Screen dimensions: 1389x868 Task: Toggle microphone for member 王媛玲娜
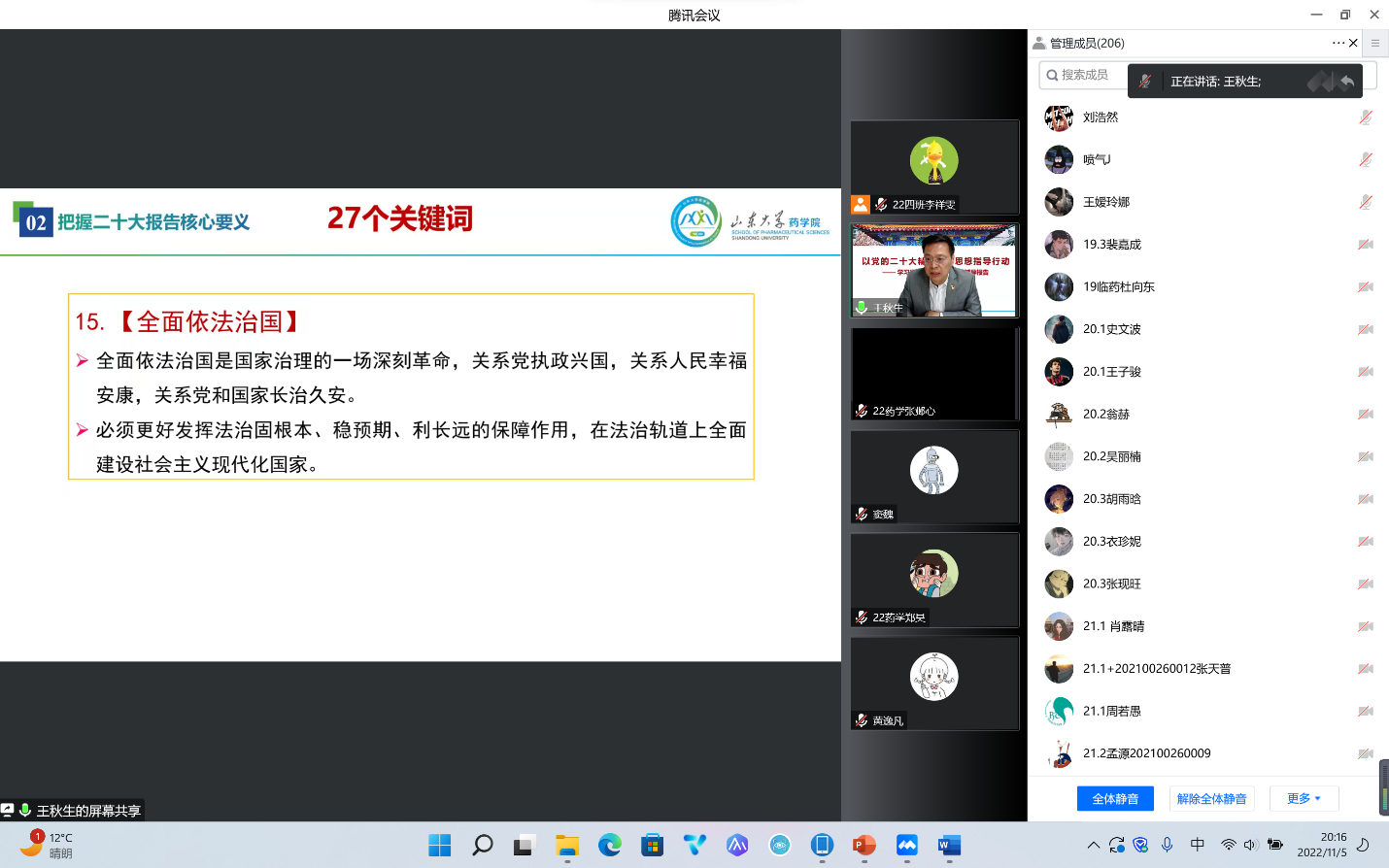(1365, 202)
